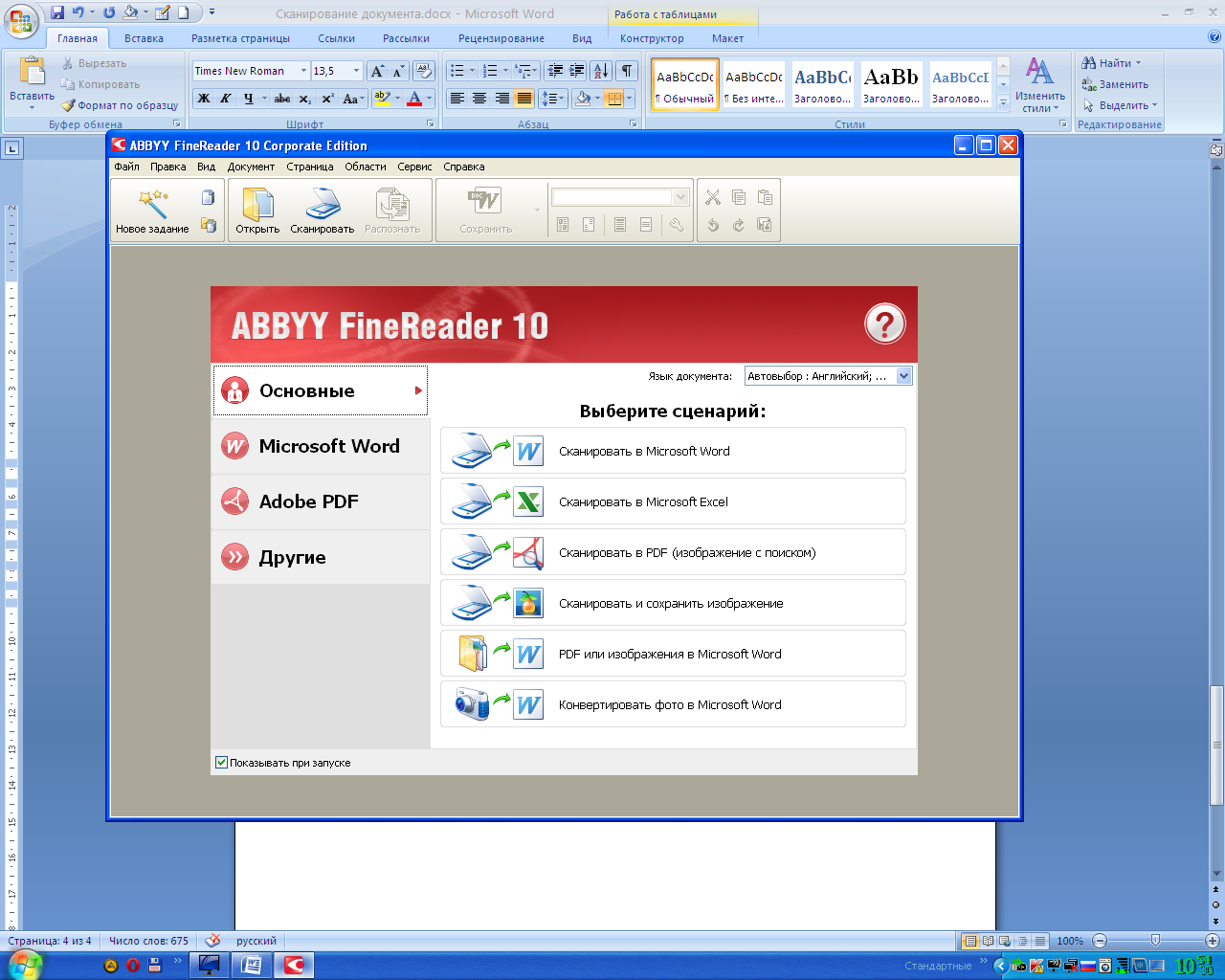Open the Times New Roman font dropdown

[x=303, y=71]
